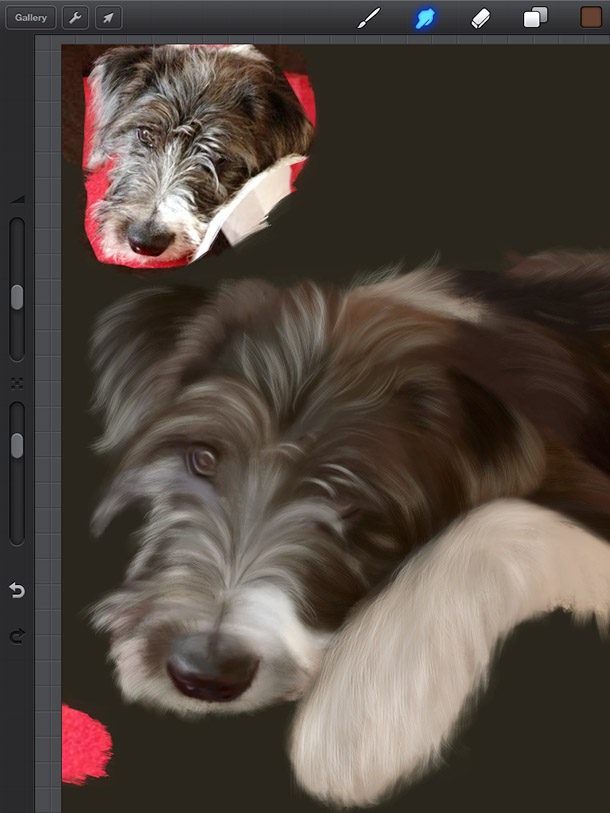The height and width of the screenshot is (813, 610).
Task: Select the arrow Transform tool
Action: [108, 18]
